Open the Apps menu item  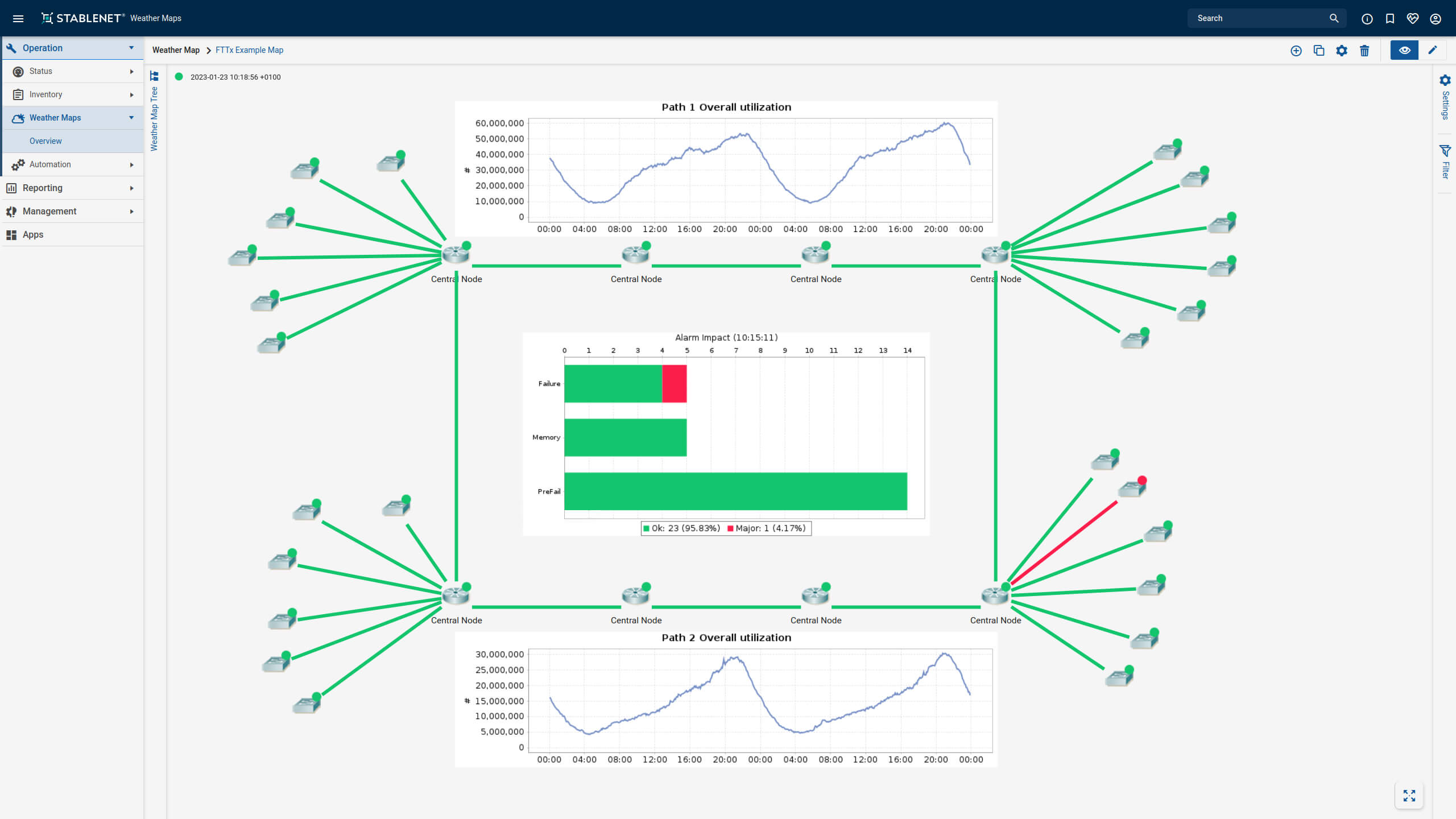click(73, 234)
